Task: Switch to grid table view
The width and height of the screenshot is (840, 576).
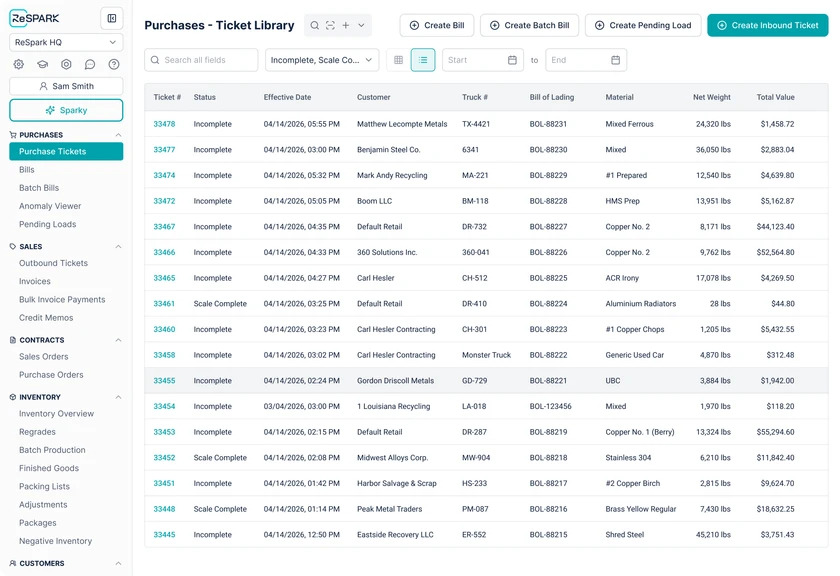Action: 399,60
